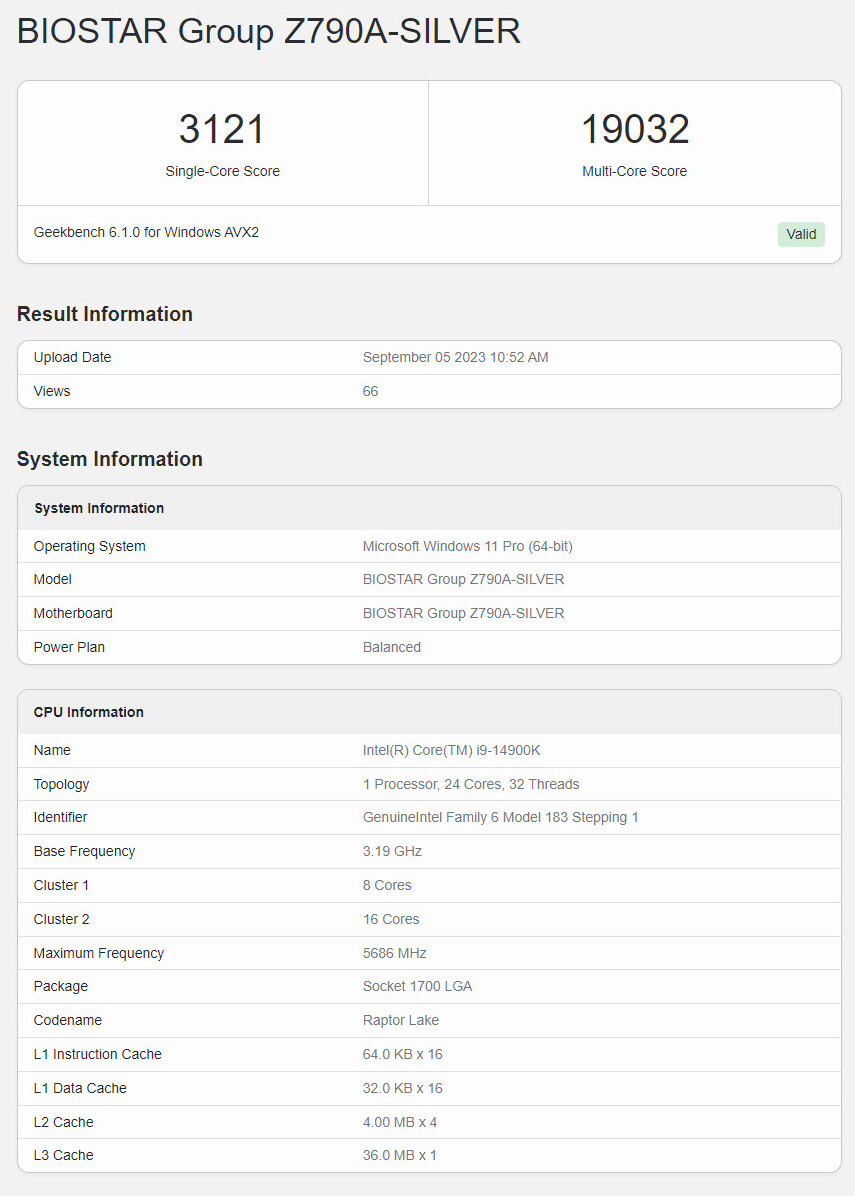Select the views count 66
Image resolution: width=855 pixels, height=1196 pixels.
pyautogui.click(x=371, y=391)
